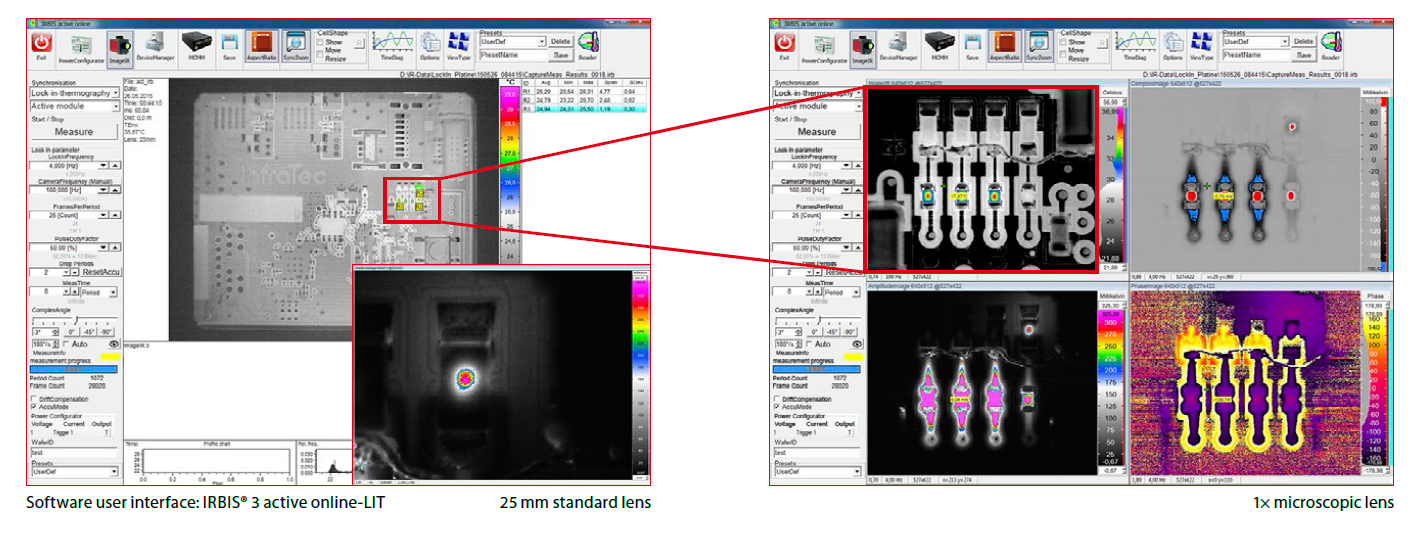Toggle SyncZoom in the left IRBIS window
1421x535 pixels.
[296, 46]
